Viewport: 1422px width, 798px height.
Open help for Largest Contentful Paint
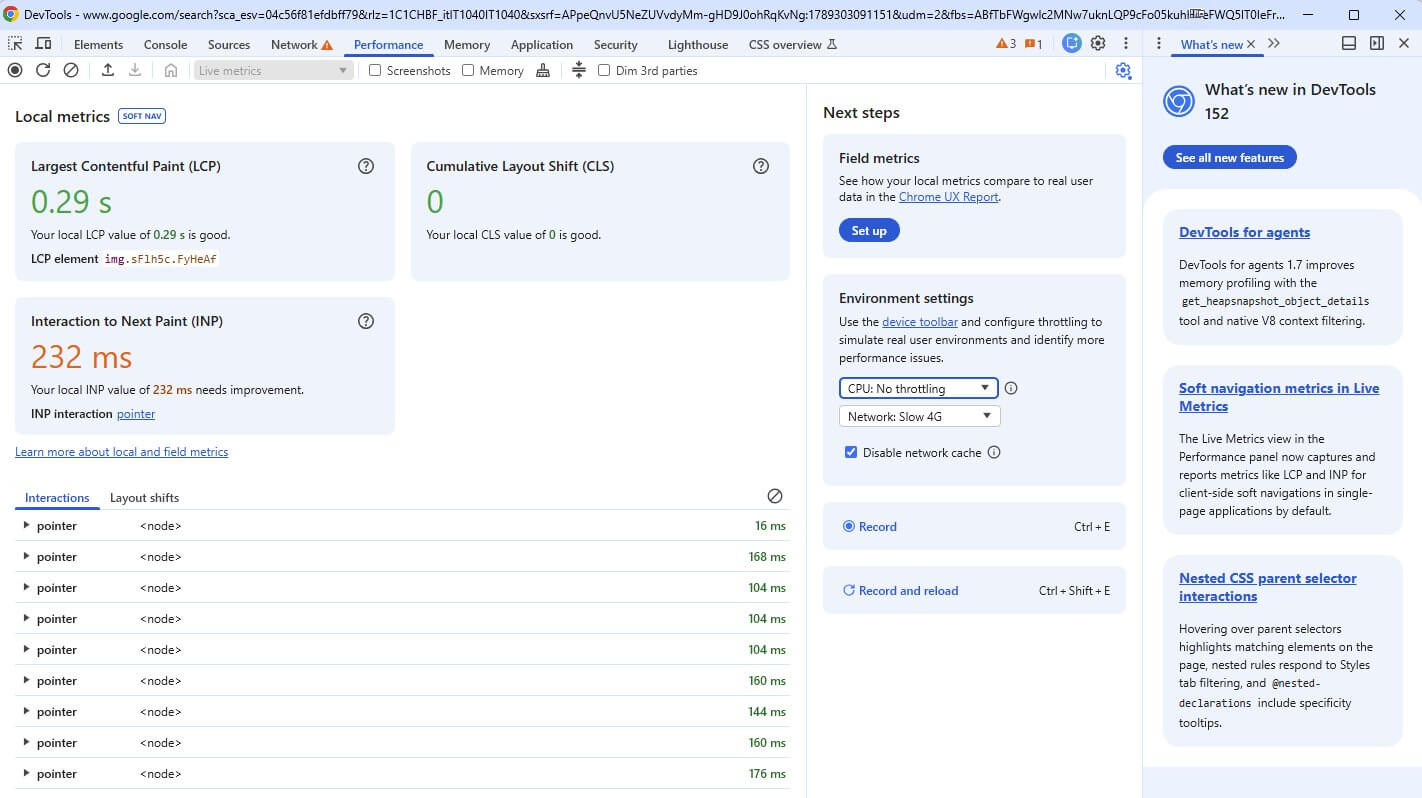click(x=366, y=166)
